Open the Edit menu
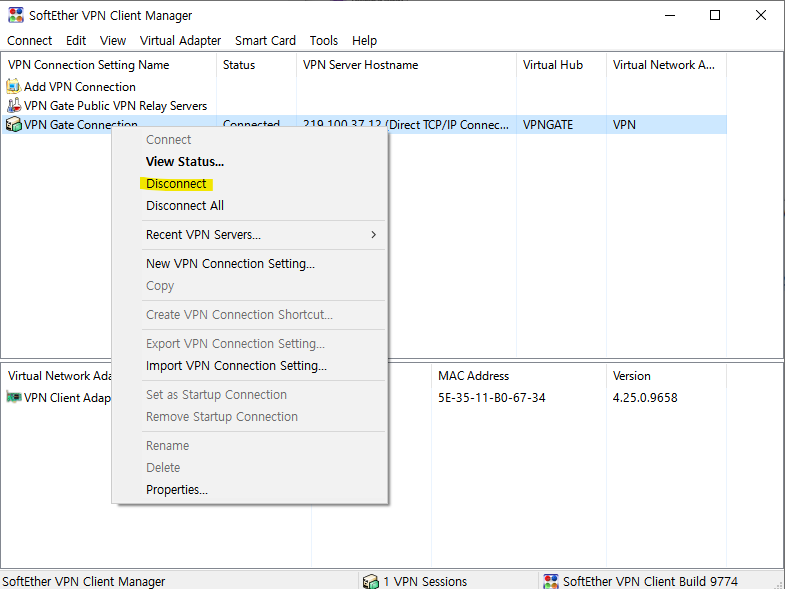Image resolution: width=785 pixels, height=589 pixels. pos(76,41)
